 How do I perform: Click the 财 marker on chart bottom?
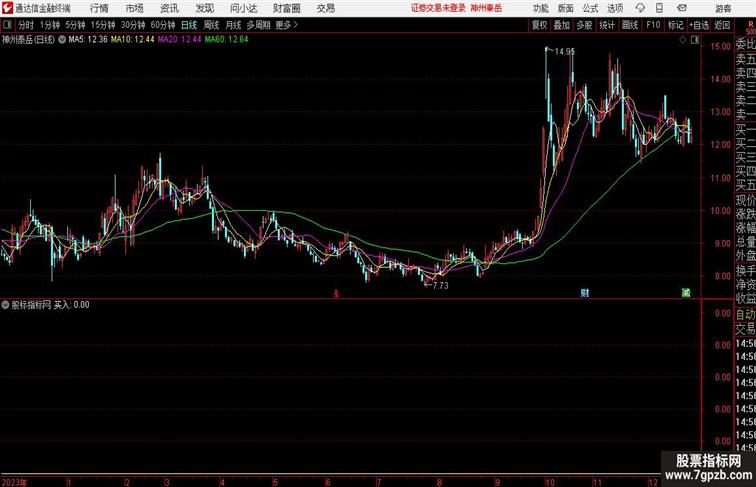(x=585, y=293)
